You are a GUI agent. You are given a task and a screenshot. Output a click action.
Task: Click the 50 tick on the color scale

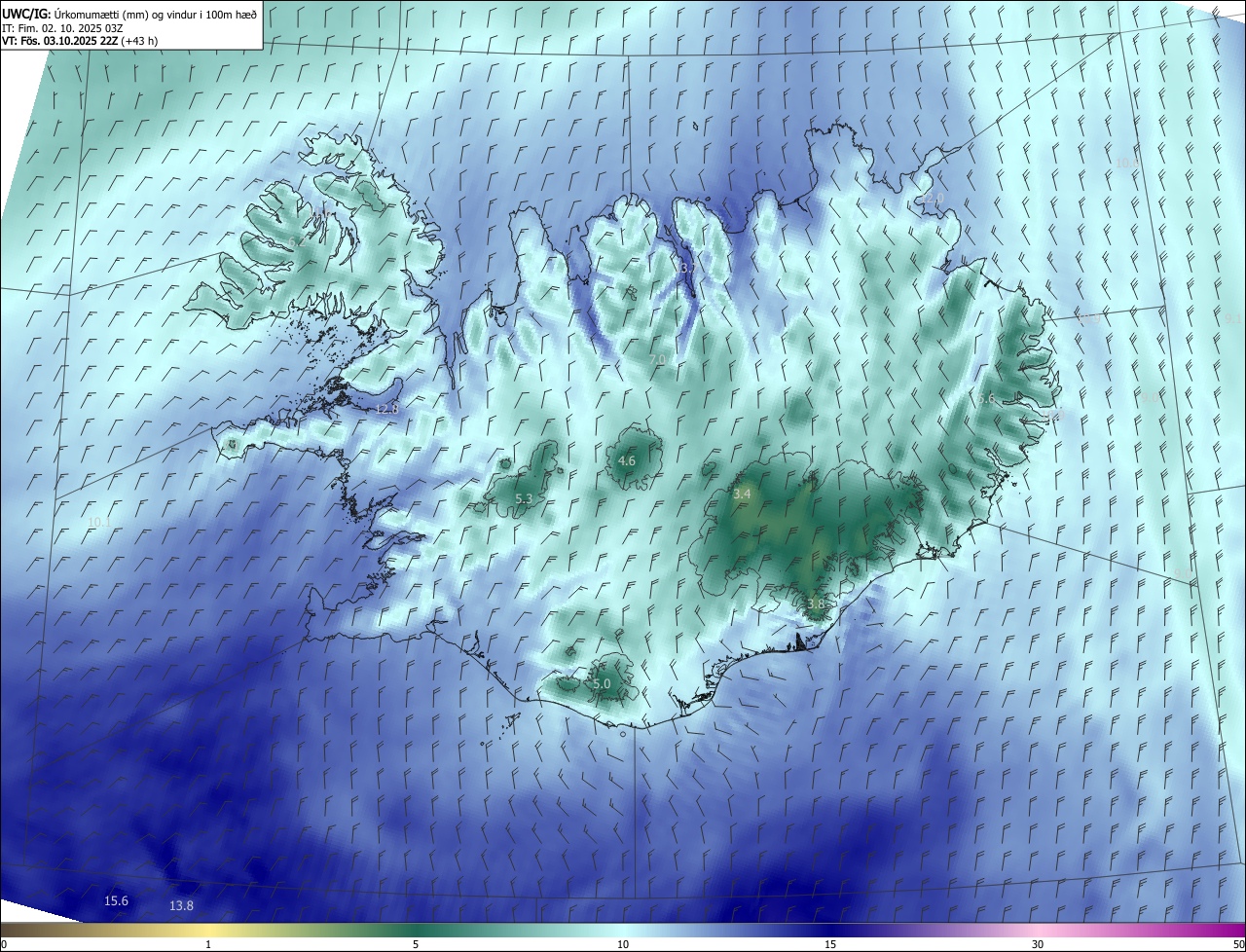pos(1238,944)
